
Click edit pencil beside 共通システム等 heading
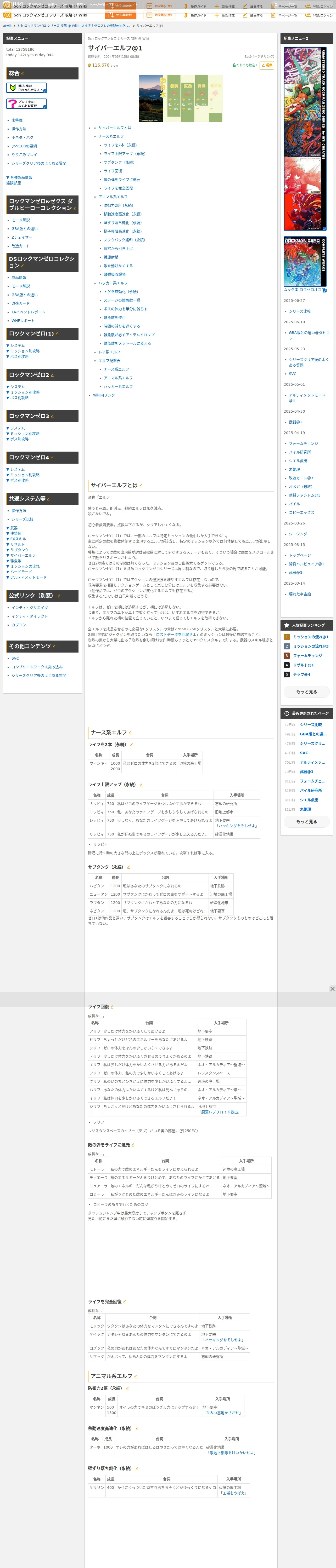(48, 499)
